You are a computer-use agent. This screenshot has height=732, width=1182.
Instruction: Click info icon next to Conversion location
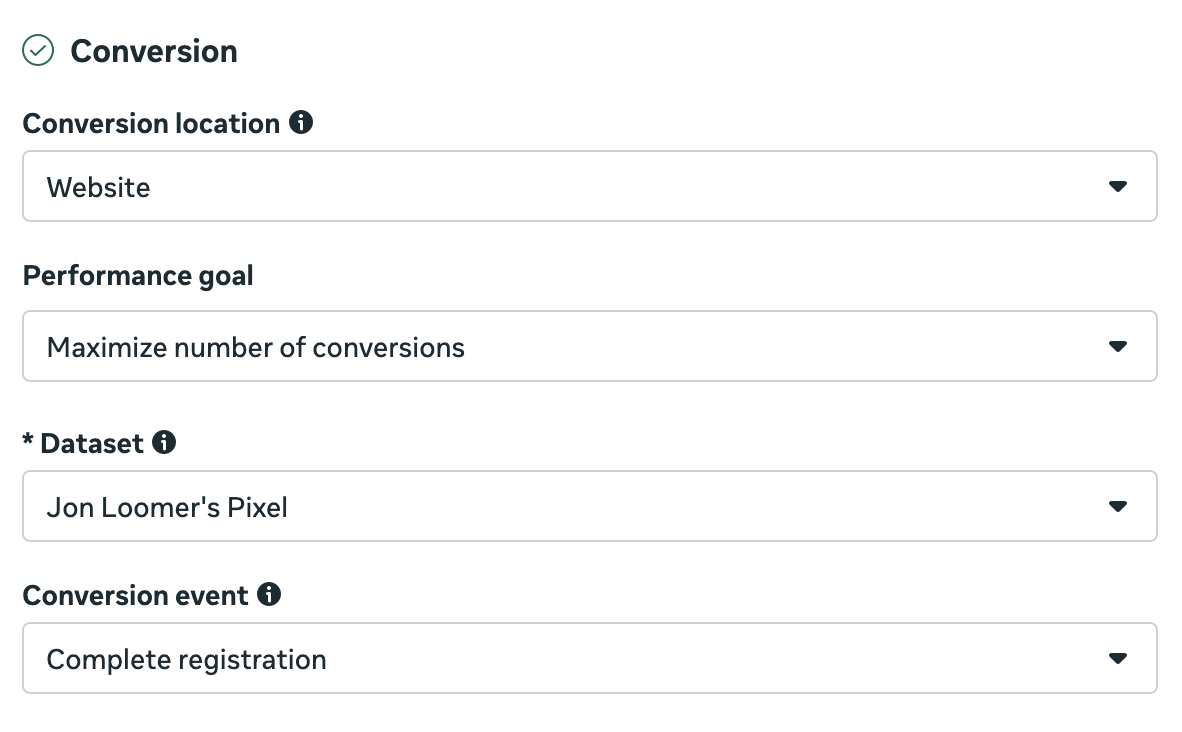300,123
